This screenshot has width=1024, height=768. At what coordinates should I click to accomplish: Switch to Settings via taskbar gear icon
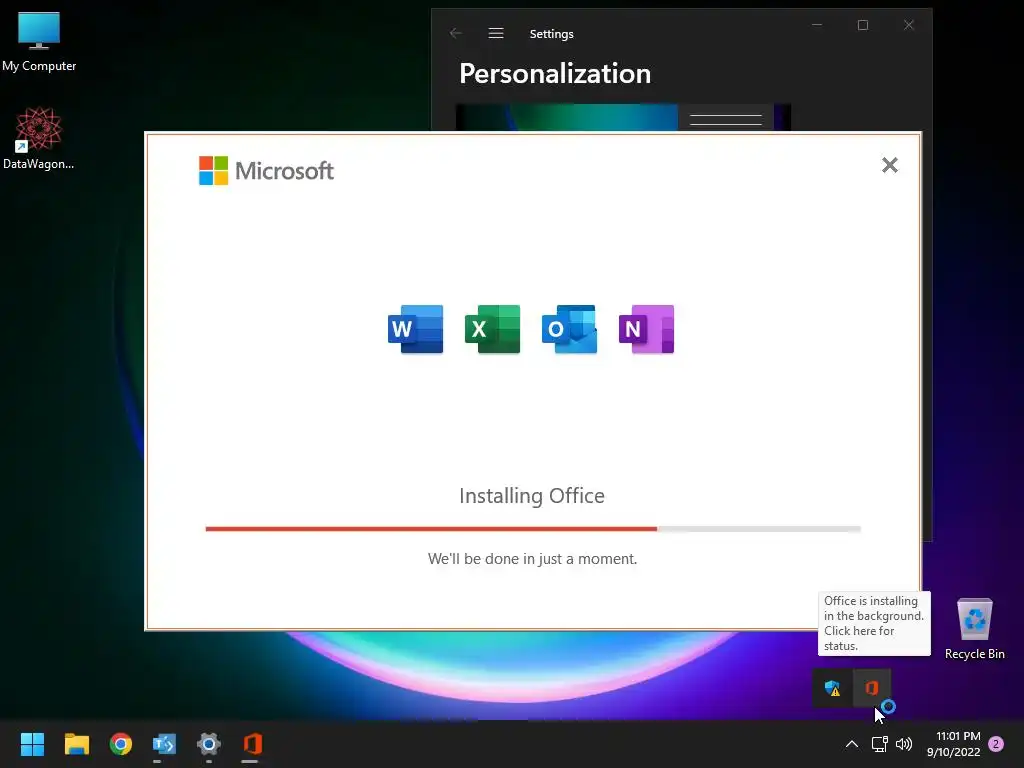(209, 744)
